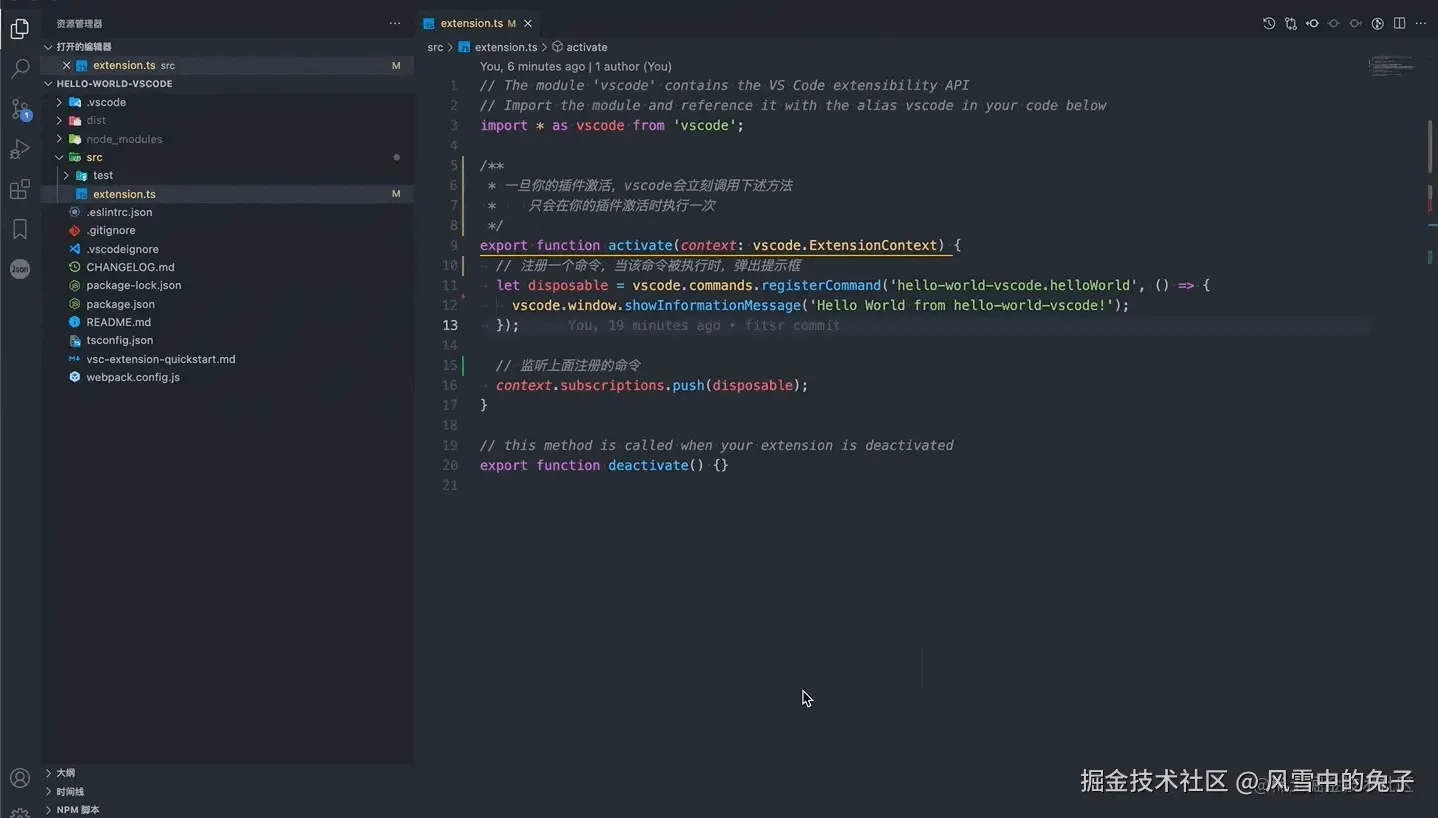Open file history clock icon
This screenshot has height=818, width=1438.
coord(1269,23)
